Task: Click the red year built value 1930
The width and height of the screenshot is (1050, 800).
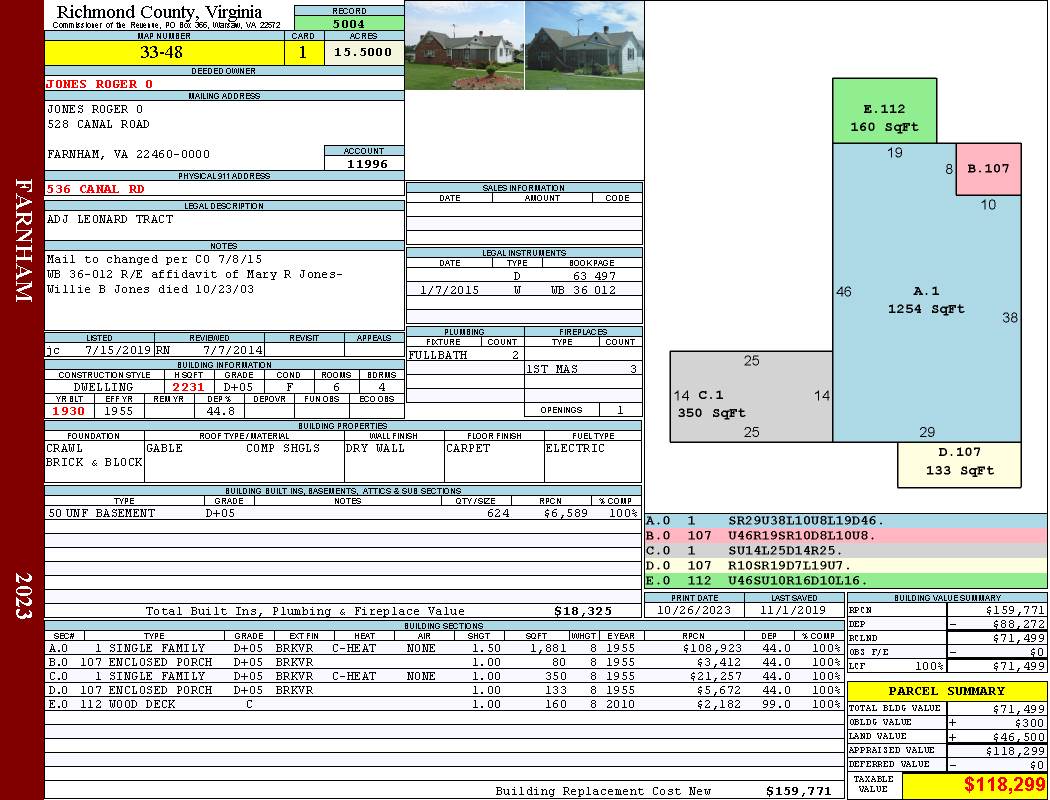Action: pos(69,411)
